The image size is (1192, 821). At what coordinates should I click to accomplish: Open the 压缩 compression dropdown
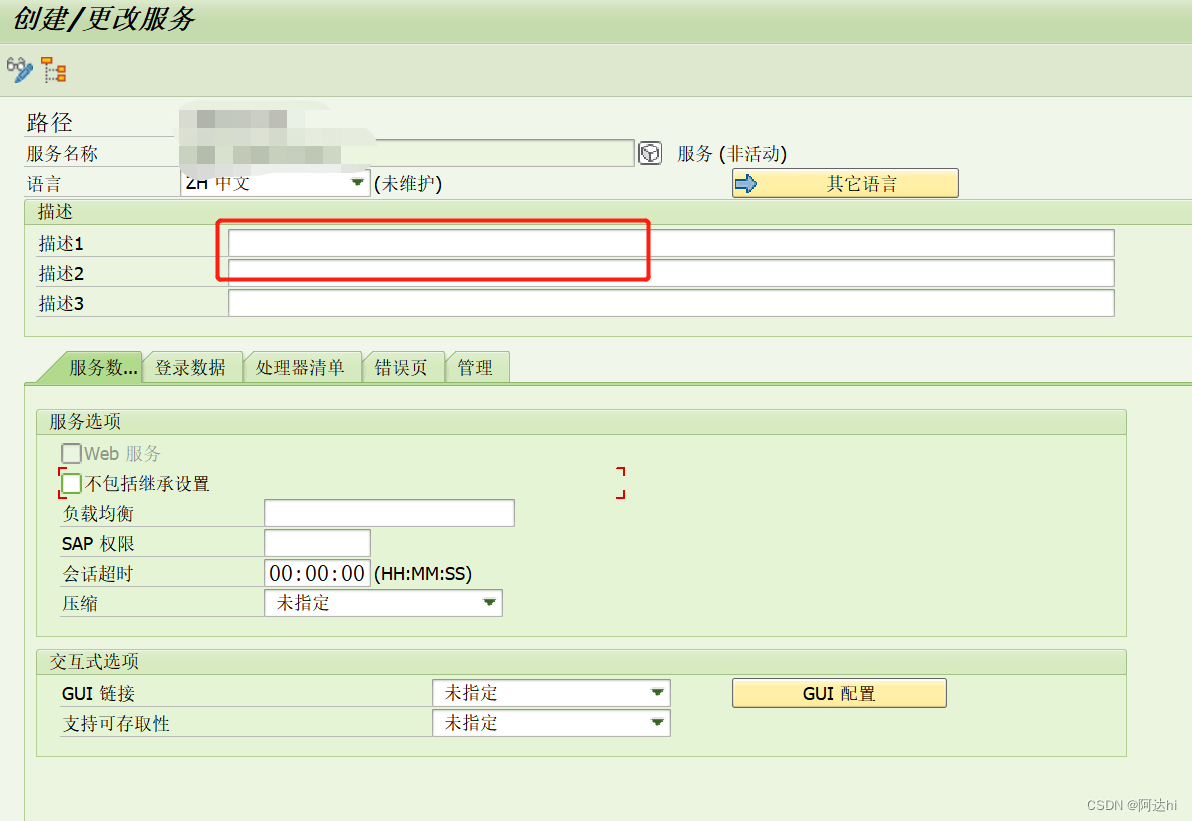tap(490, 603)
